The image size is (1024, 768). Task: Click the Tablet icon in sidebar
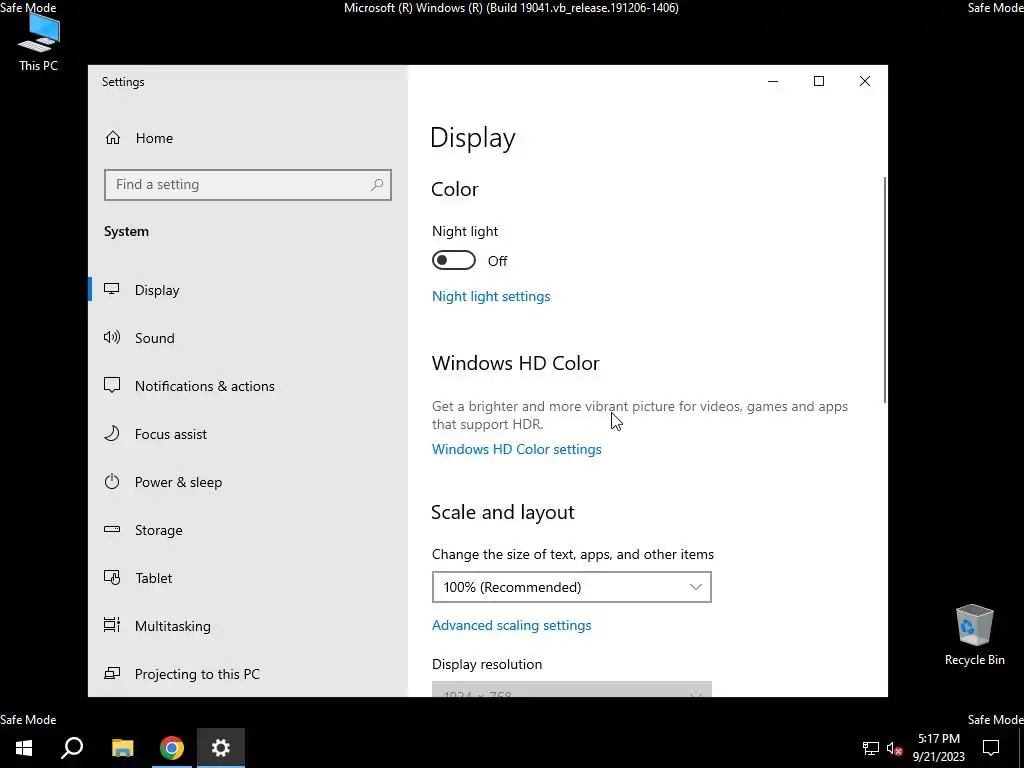[x=112, y=578]
